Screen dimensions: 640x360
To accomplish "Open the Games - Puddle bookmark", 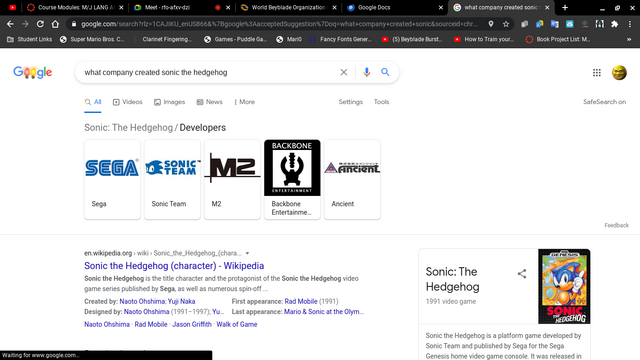I will pyautogui.click(x=236, y=39).
